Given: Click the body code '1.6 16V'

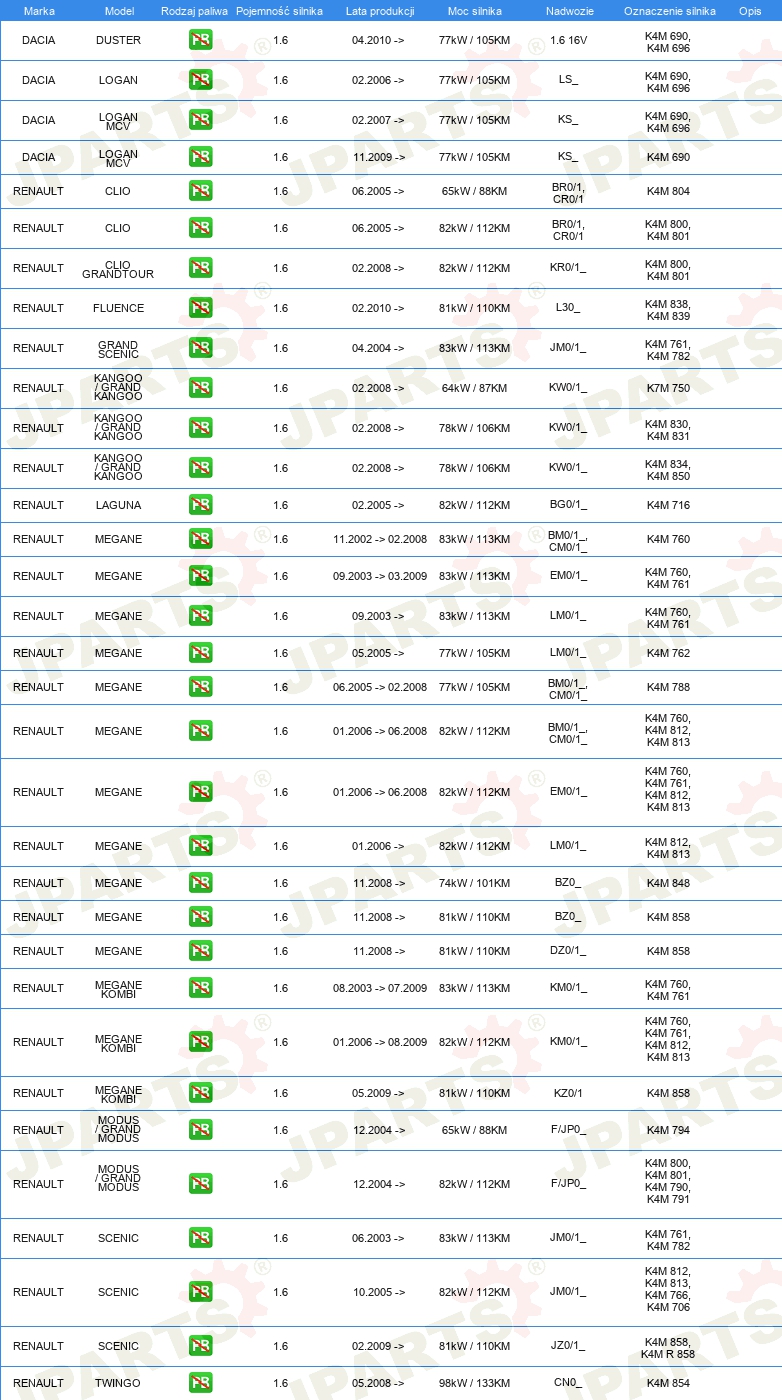Looking at the screenshot, I should pyautogui.click(x=569, y=40).
